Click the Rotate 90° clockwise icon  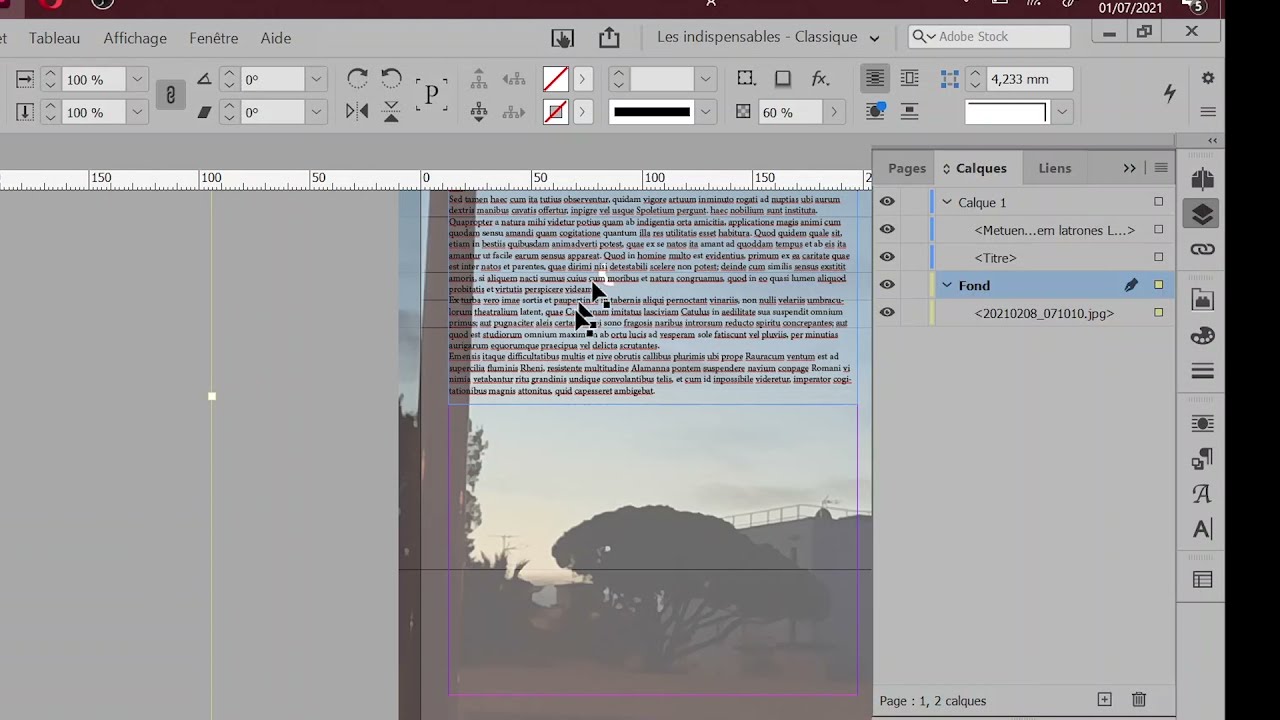tap(357, 79)
